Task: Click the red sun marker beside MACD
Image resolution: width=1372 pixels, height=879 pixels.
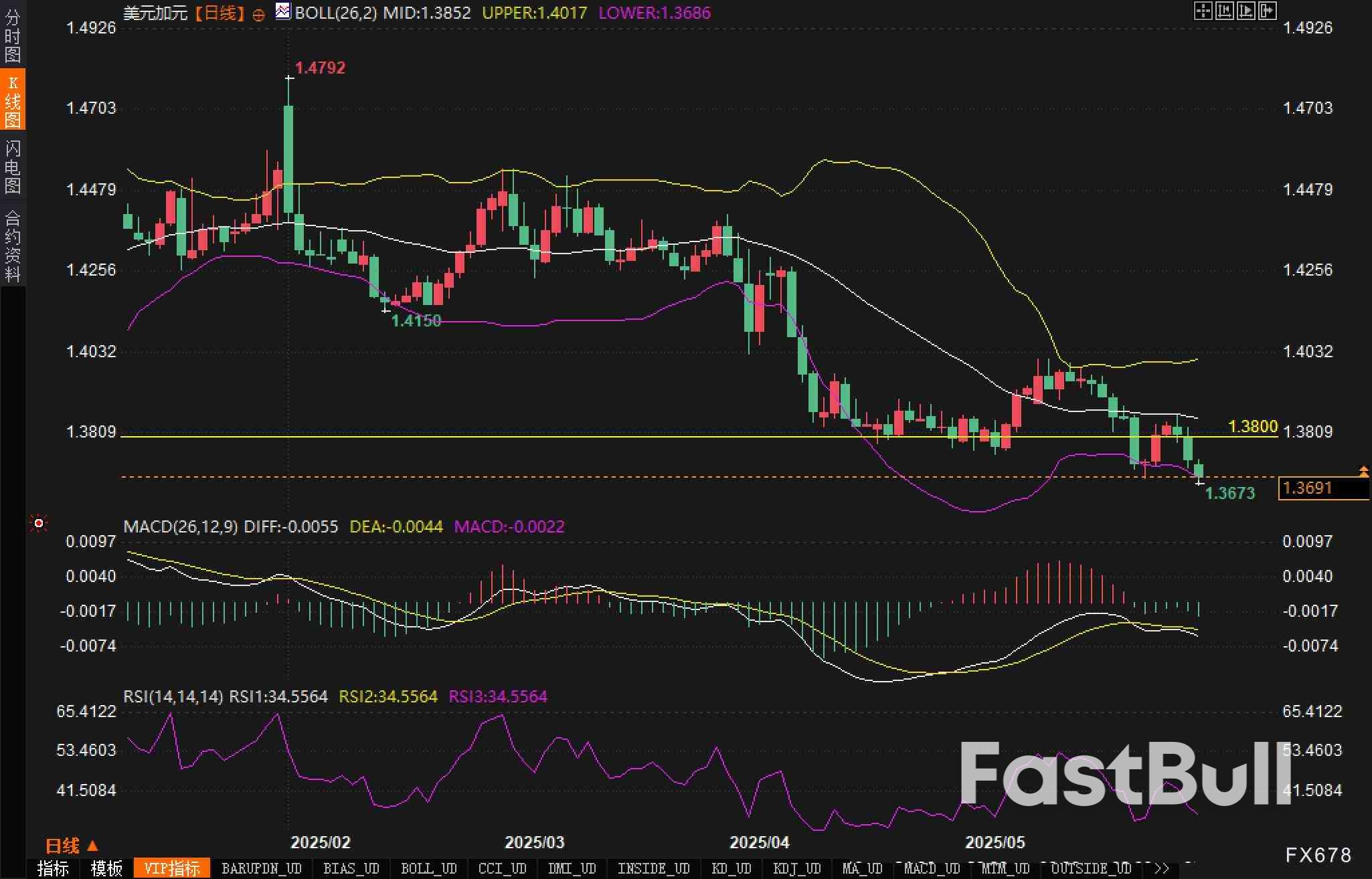Action: tap(39, 523)
